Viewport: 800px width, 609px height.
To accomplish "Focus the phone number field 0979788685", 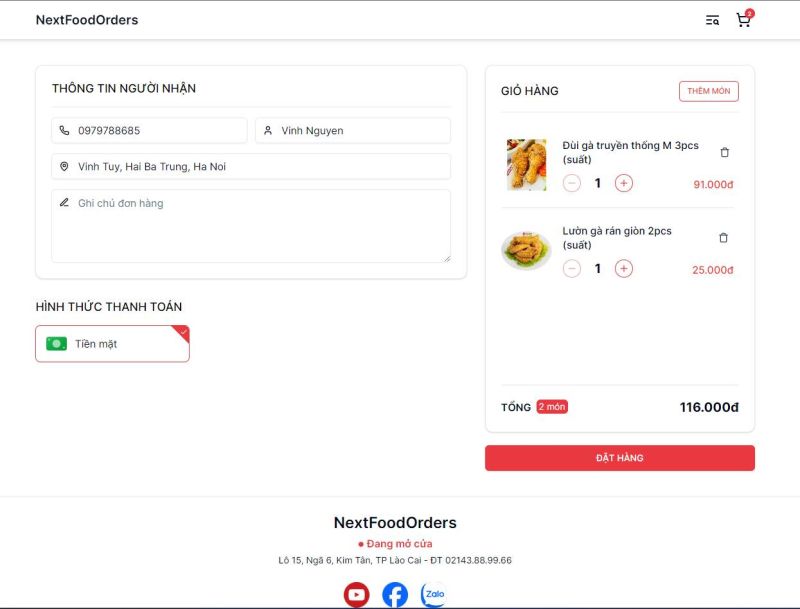I will coord(149,131).
